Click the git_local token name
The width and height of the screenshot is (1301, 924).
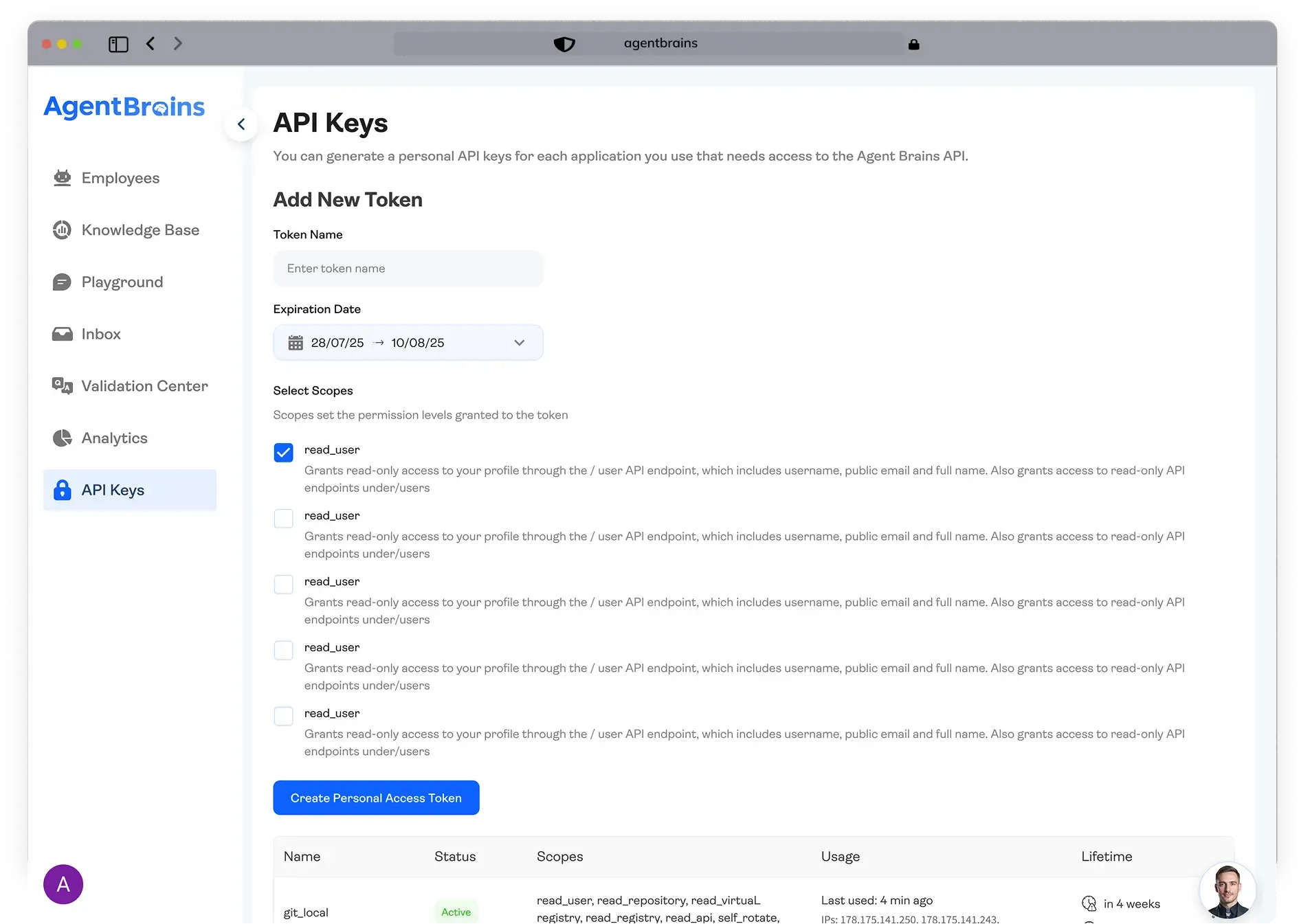(306, 912)
